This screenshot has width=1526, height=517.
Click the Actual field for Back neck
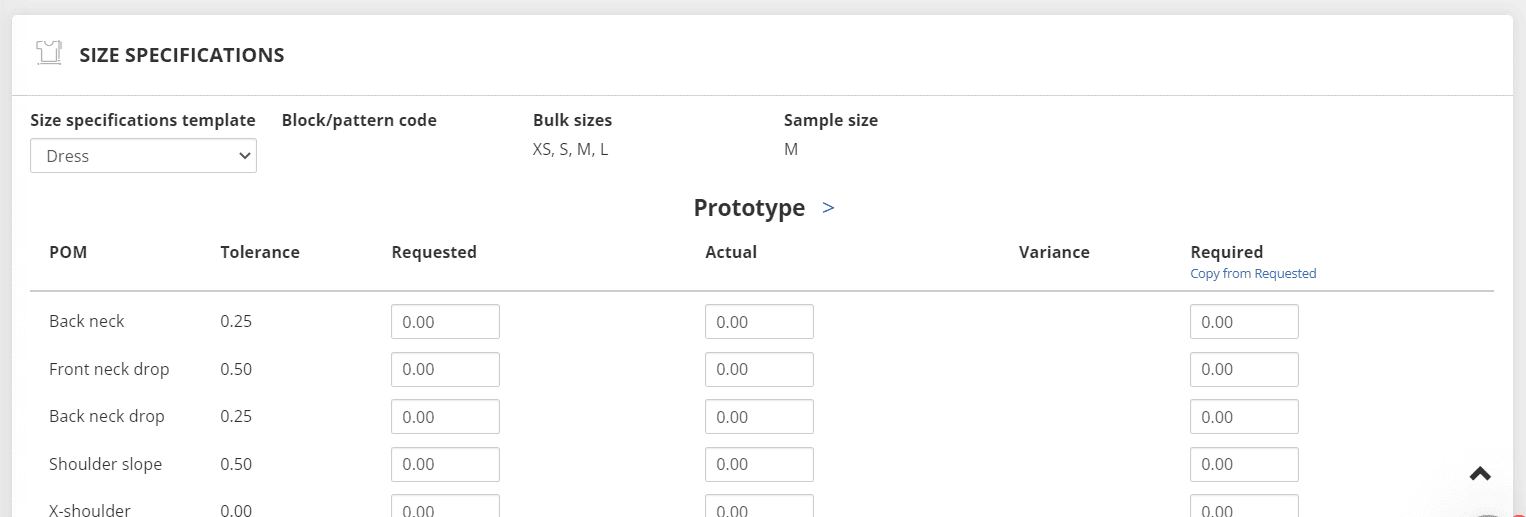coord(759,322)
